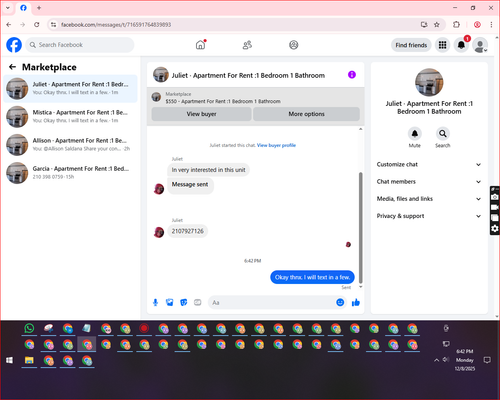Viewport: 500px width, 400px height.
Task: Open the Allison apartment conversation
Action: pos(70,145)
